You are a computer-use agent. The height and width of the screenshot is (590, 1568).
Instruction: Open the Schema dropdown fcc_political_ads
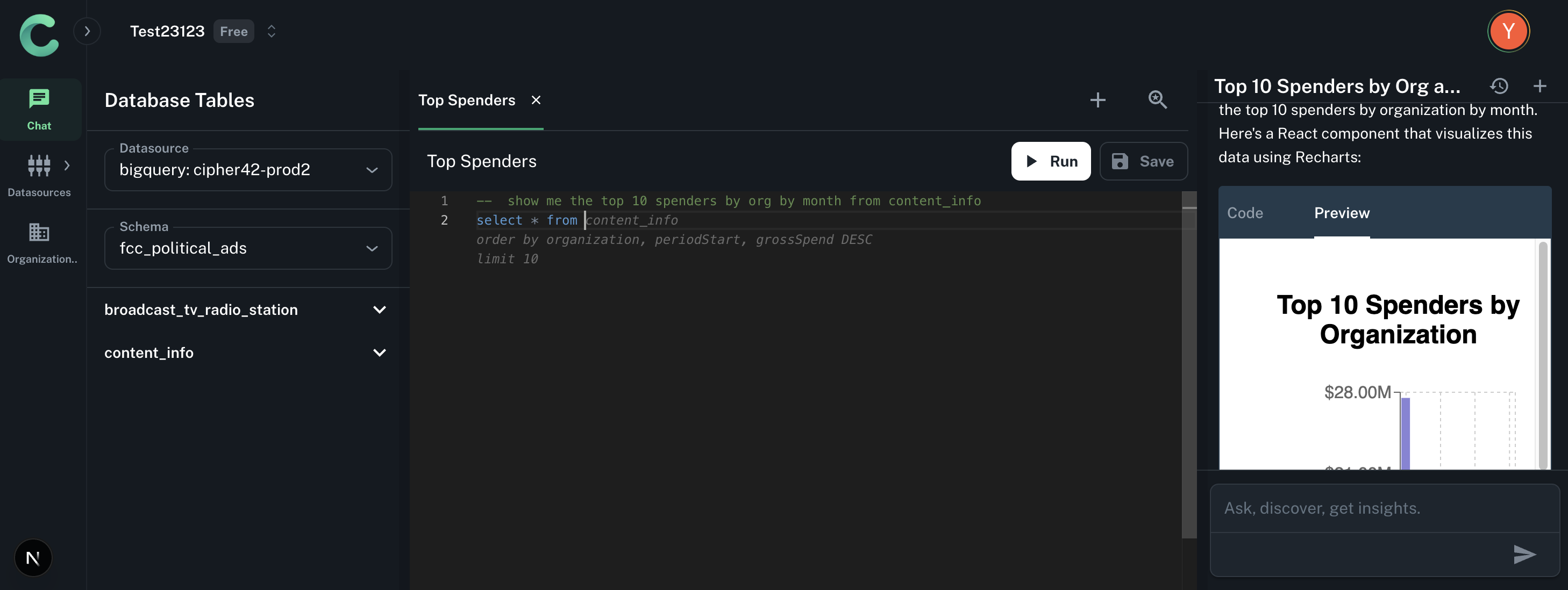[248, 248]
